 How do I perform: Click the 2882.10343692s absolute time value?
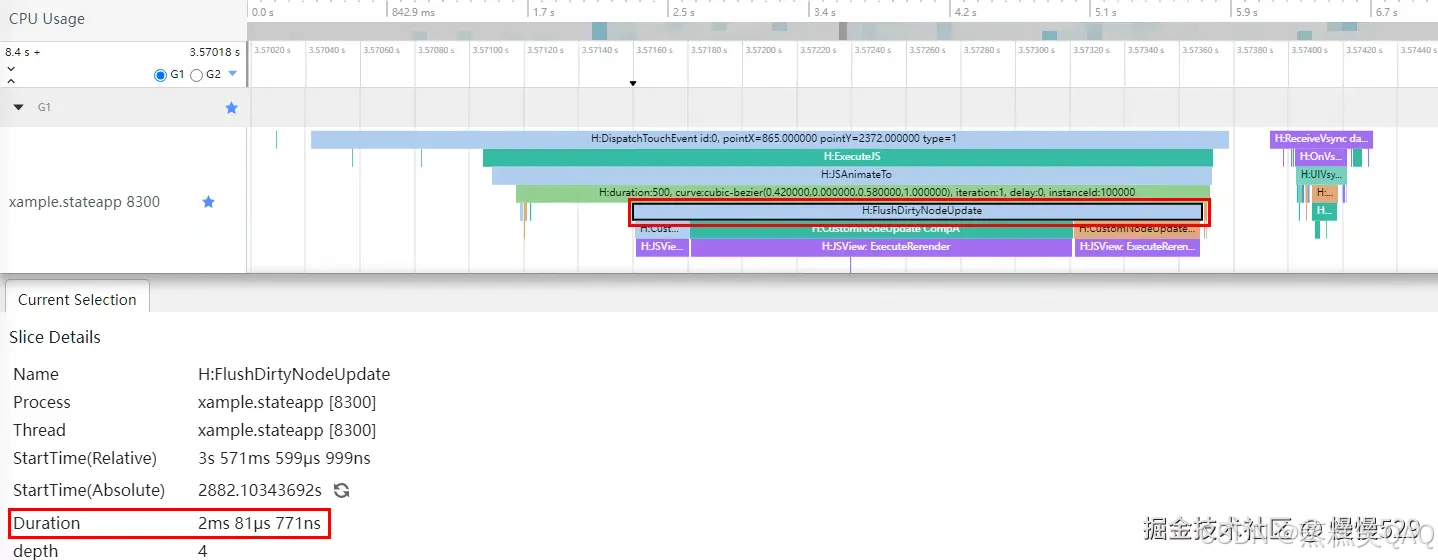(x=260, y=490)
